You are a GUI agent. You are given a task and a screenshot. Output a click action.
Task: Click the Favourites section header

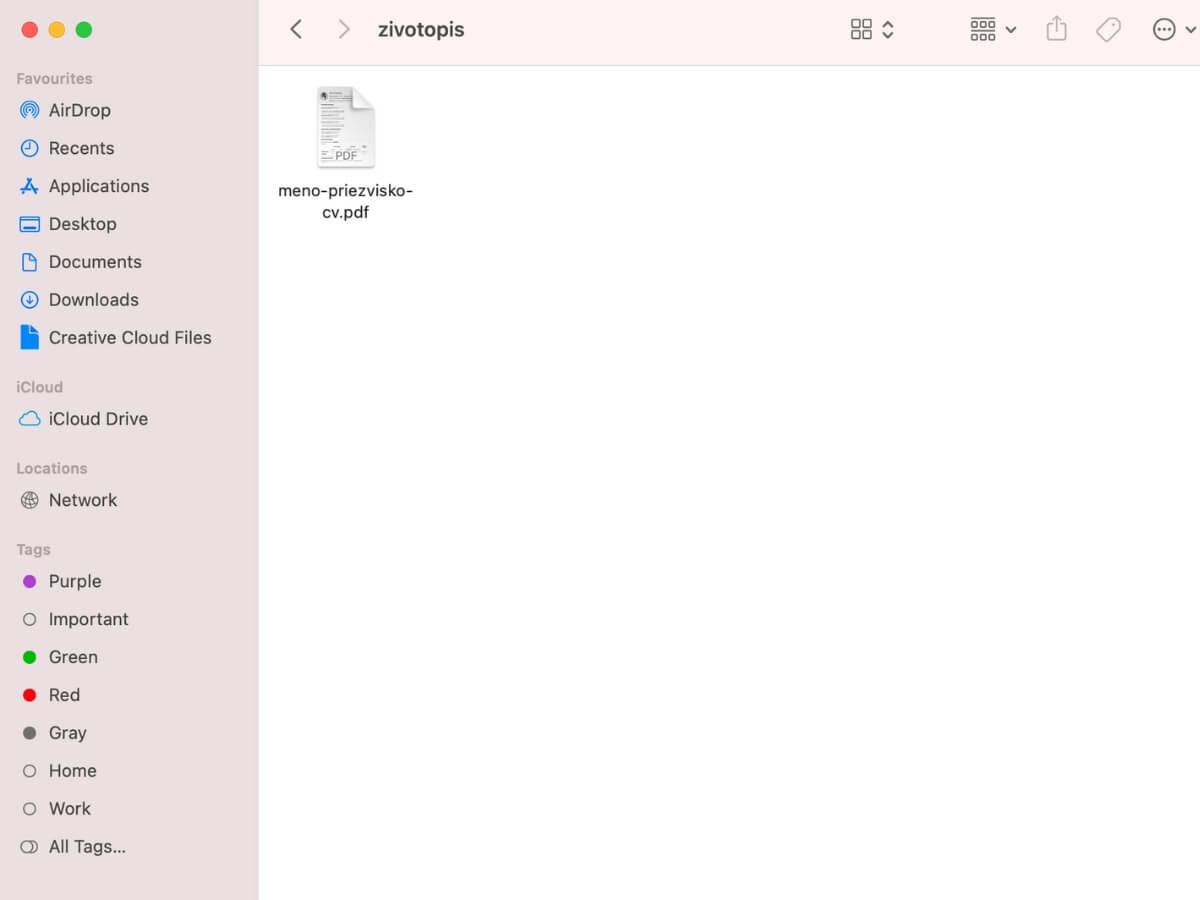54,78
